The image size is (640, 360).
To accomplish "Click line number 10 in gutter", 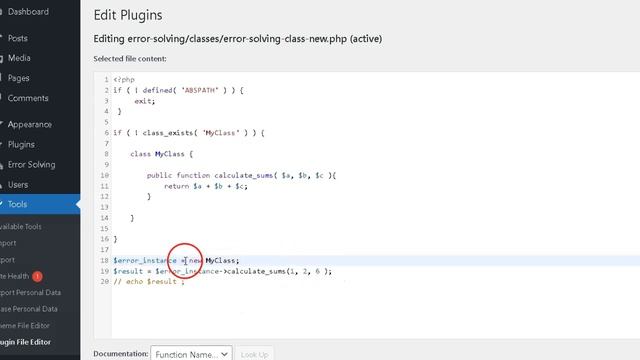I will coord(104,175).
